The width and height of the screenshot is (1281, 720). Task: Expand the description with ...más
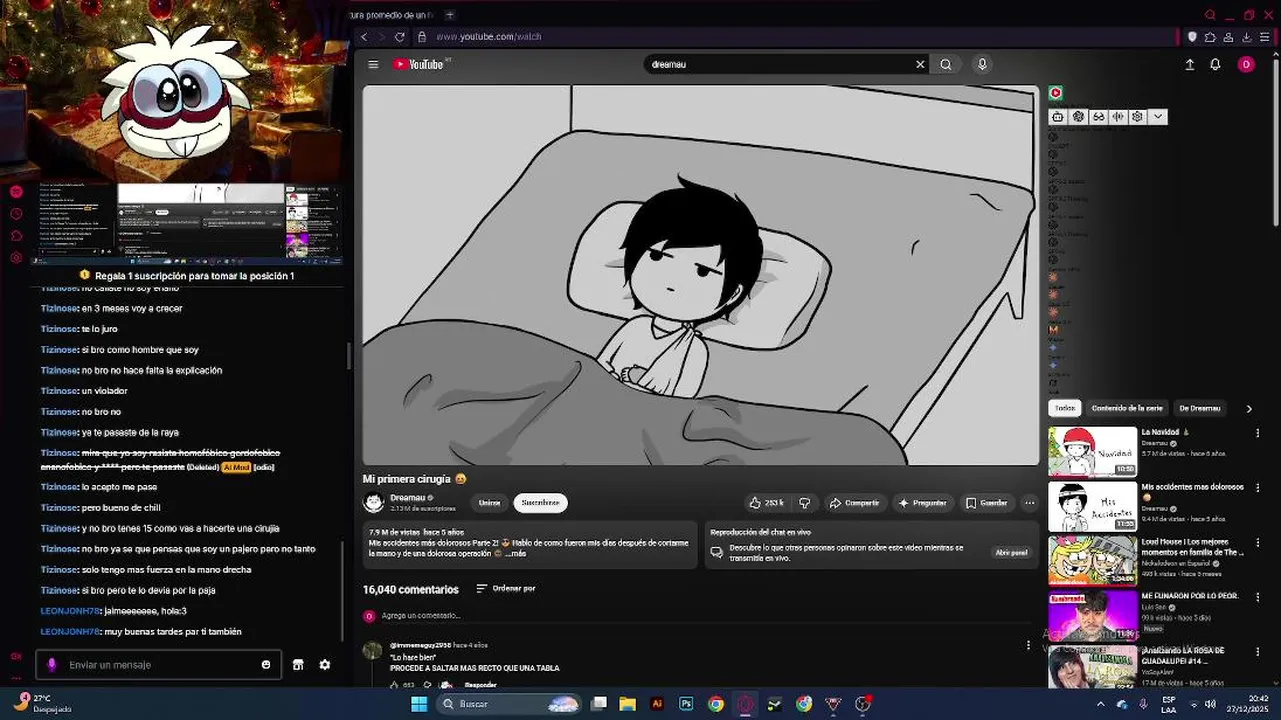point(514,553)
